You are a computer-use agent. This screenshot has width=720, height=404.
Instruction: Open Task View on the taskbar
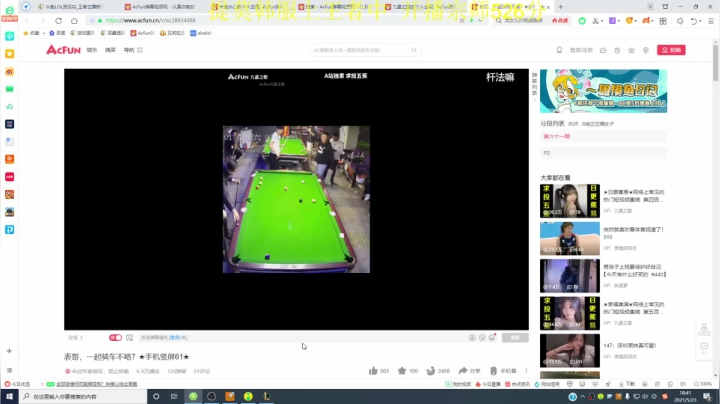pos(174,396)
